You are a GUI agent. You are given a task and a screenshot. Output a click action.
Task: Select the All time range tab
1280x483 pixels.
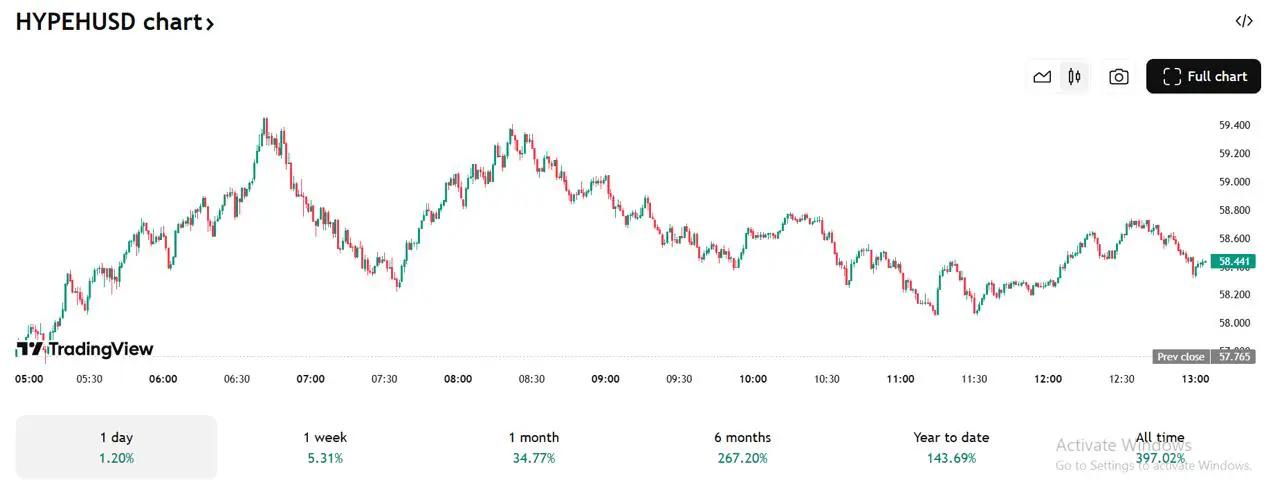click(1160, 447)
